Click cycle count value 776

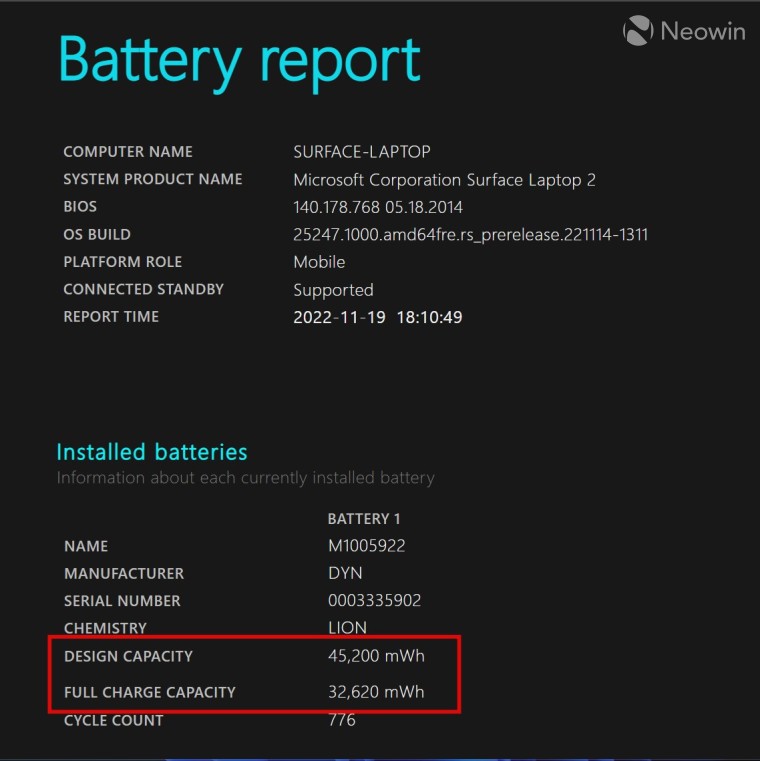tap(342, 720)
